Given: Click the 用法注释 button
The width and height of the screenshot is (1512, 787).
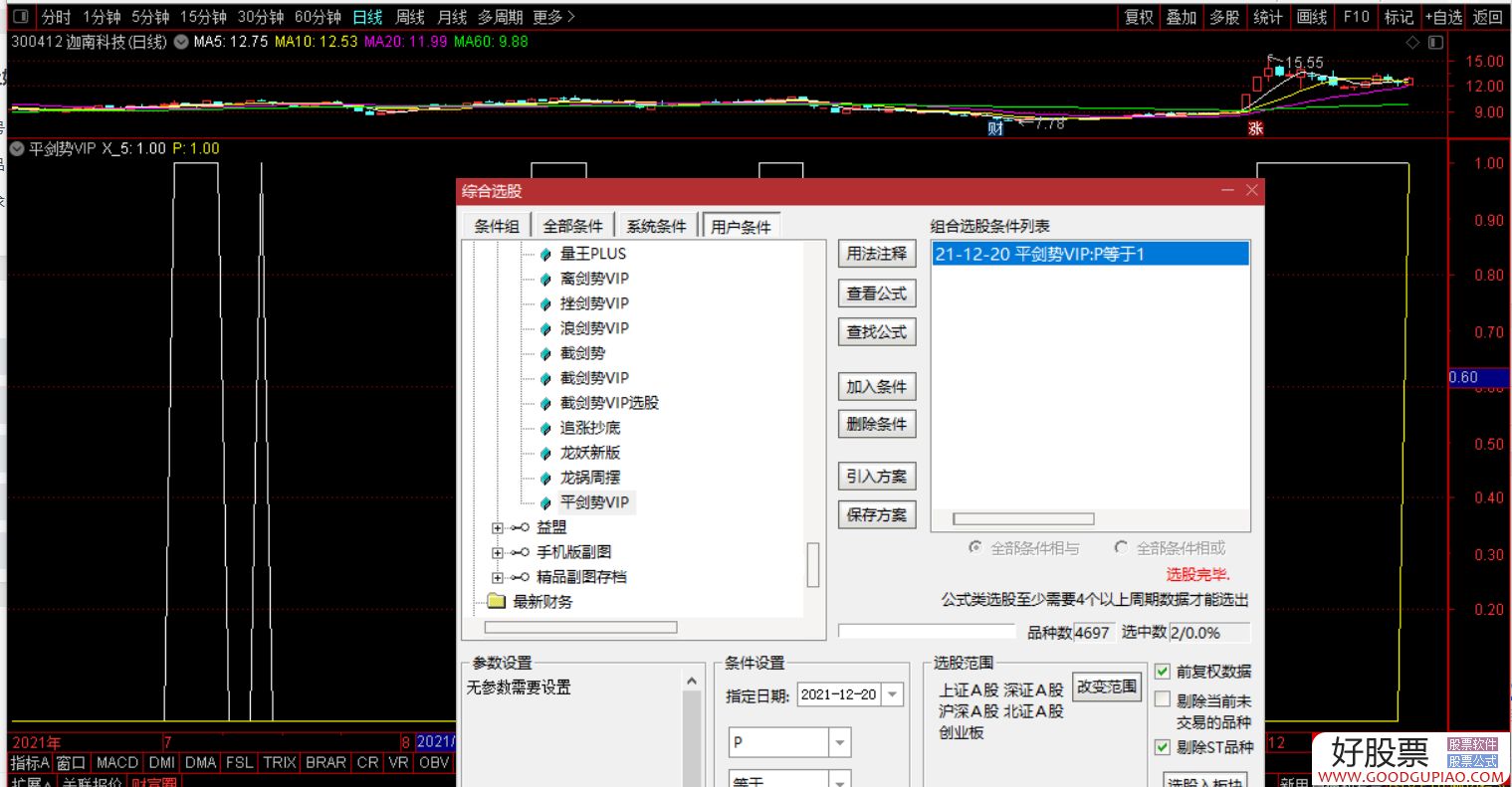Looking at the screenshot, I should 876,254.
